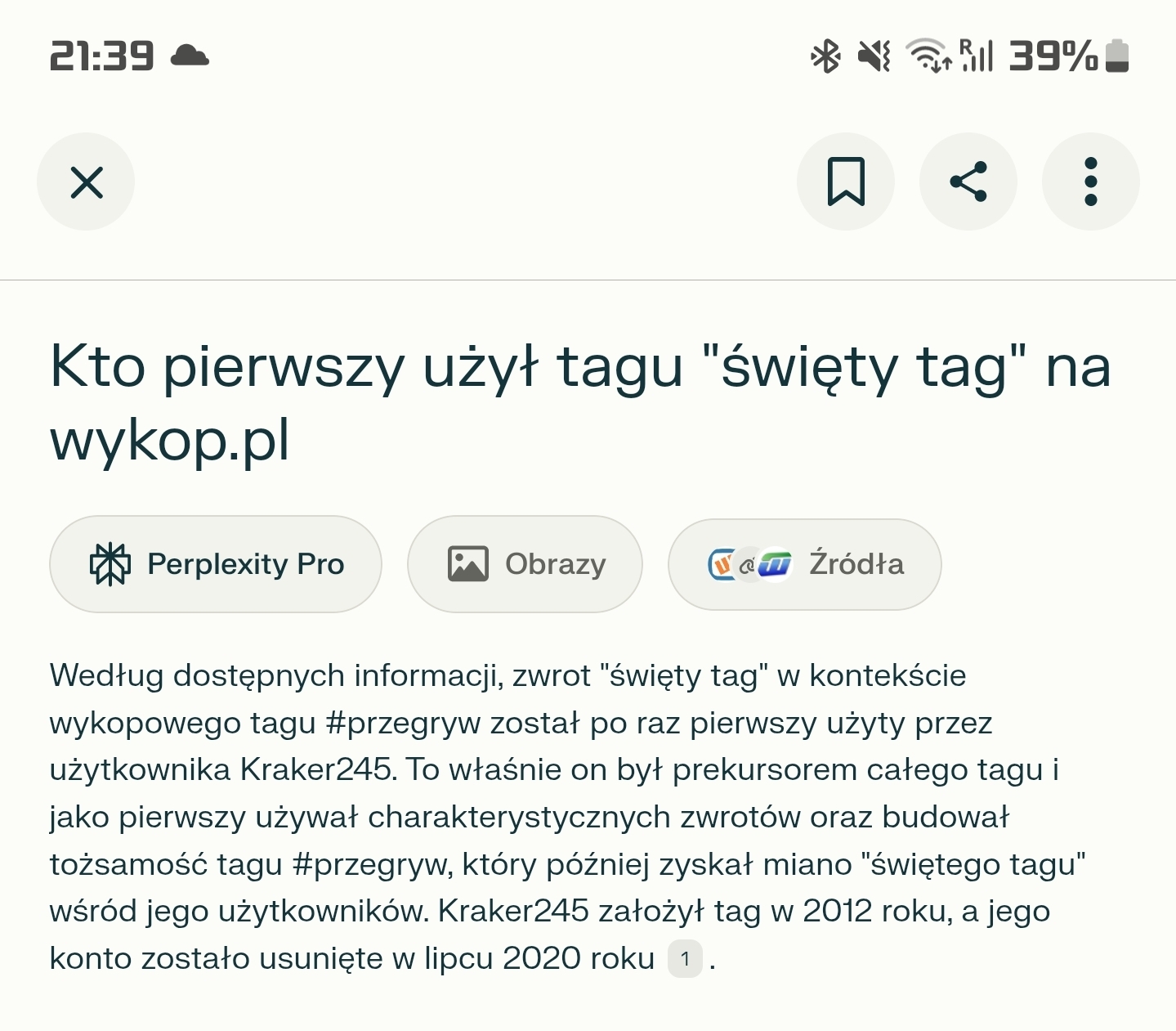Tap the roaming signal strength bars
The image size is (1176, 1031).
[x=977, y=56]
